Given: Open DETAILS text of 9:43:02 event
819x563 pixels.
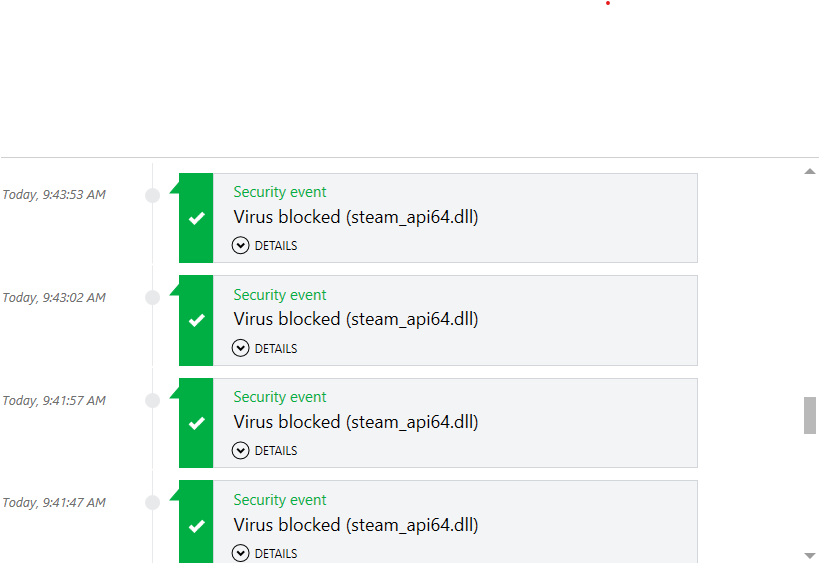Looking at the screenshot, I should click(x=276, y=348).
